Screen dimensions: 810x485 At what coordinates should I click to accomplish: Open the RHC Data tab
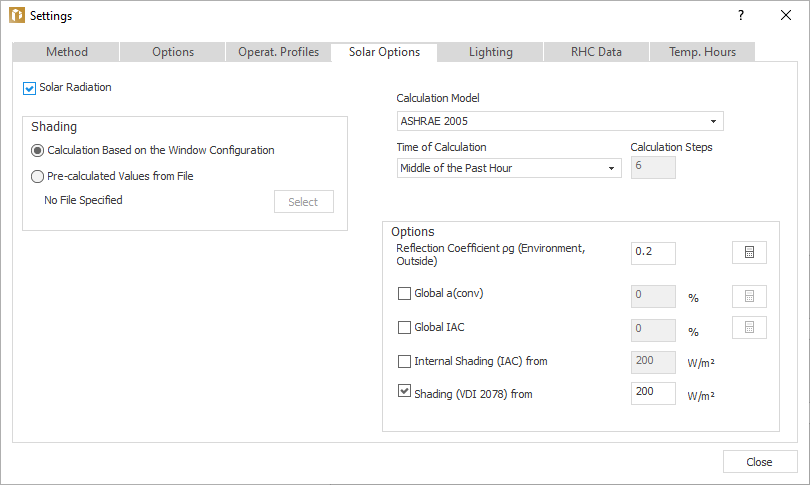click(596, 52)
